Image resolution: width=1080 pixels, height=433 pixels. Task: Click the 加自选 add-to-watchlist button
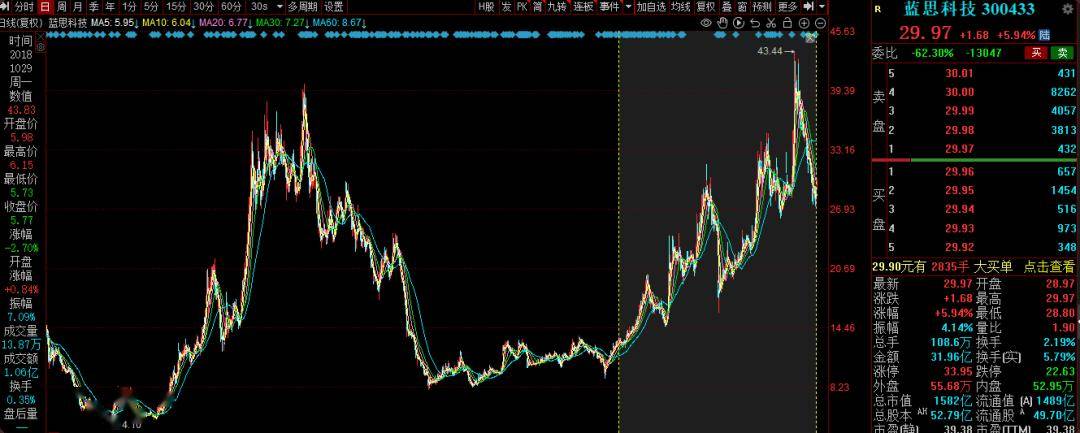[x=650, y=6]
